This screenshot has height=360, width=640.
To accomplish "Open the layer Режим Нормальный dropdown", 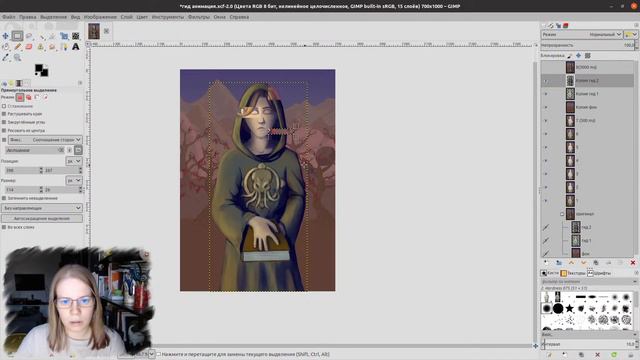I will pyautogui.click(x=582, y=35).
